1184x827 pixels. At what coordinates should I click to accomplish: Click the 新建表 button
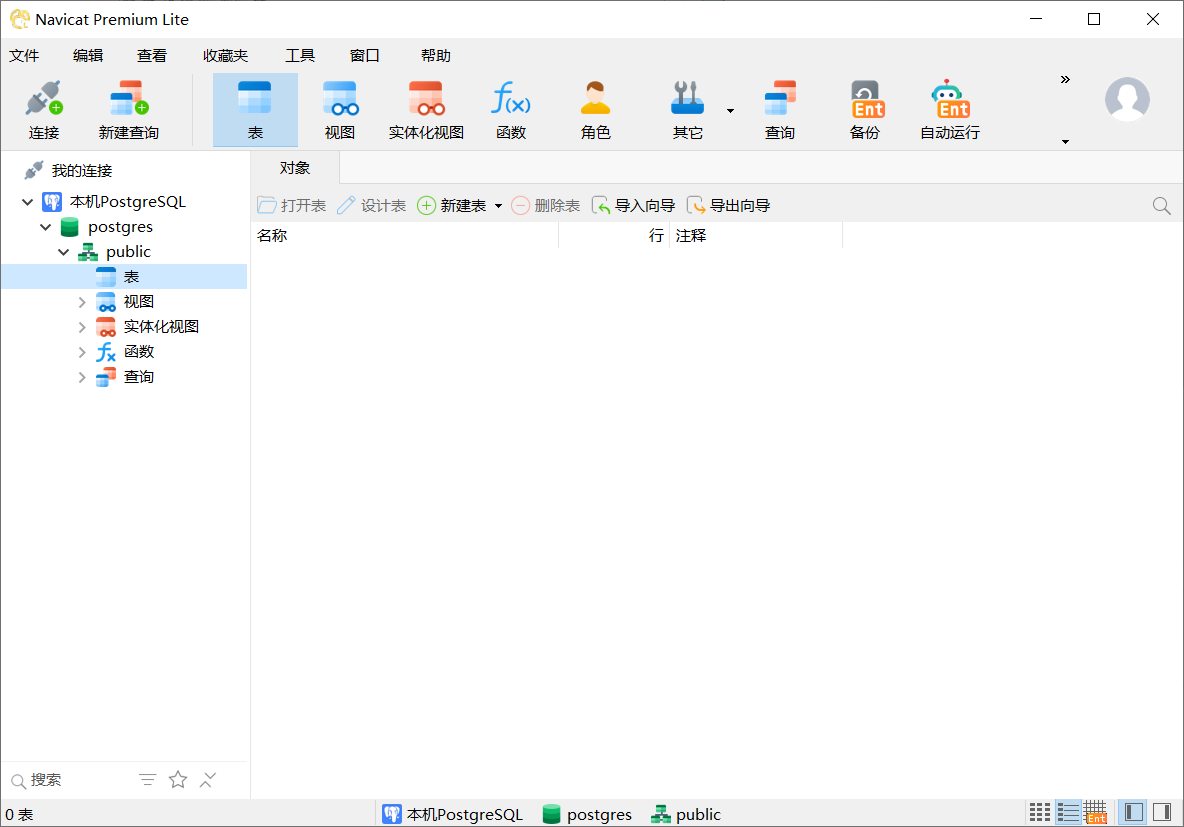tap(452, 205)
